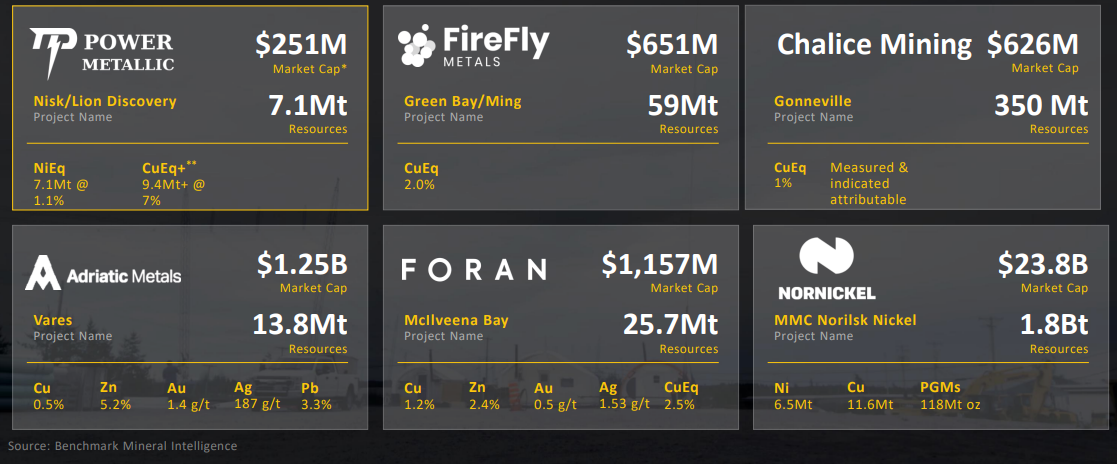Click the MMC Norilsk Nickel project name
The height and width of the screenshot is (464, 1117).
point(845,320)
